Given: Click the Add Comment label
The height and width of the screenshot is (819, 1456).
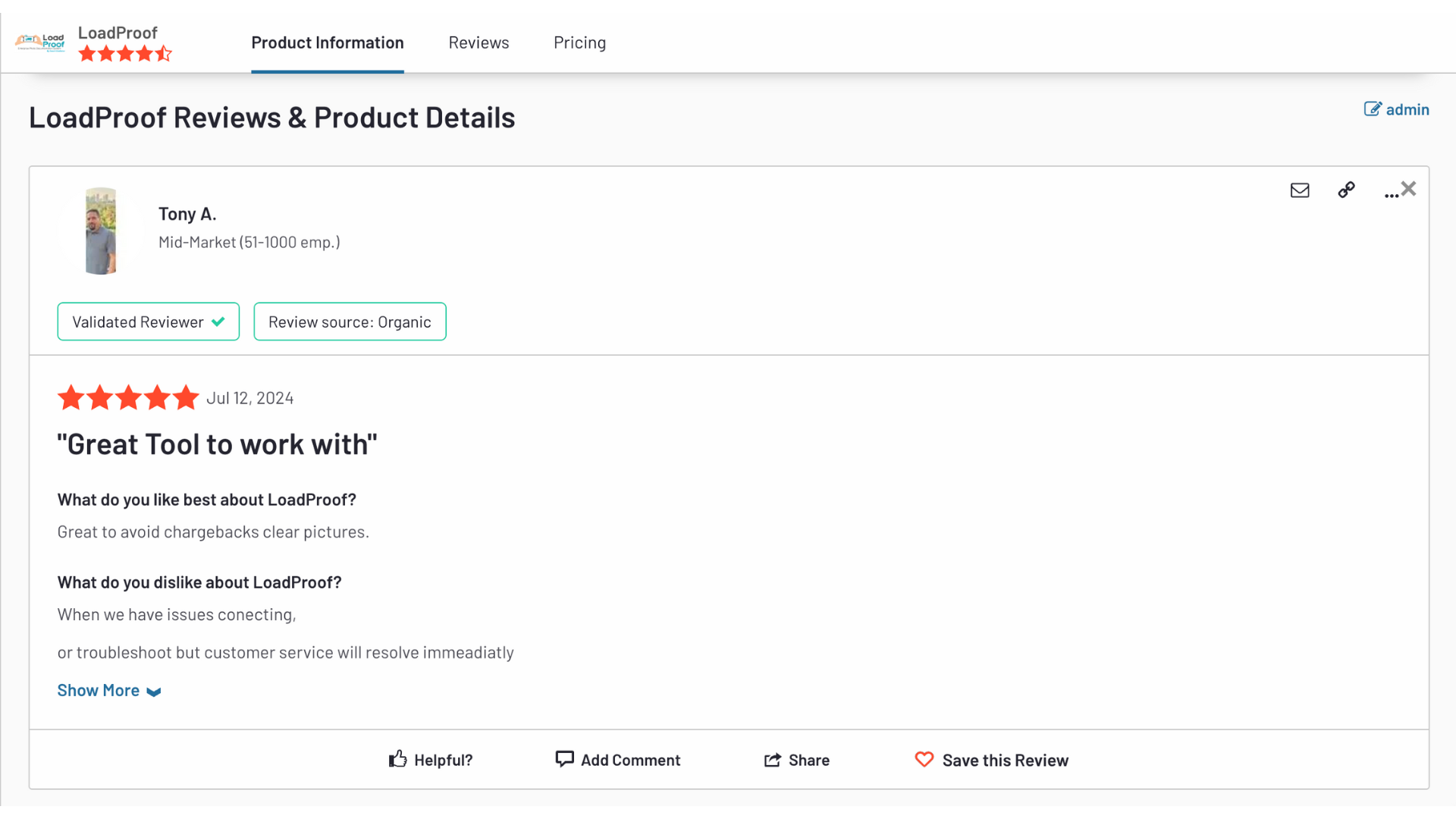Looking at the screenshot, I should [x=631, y=760].
